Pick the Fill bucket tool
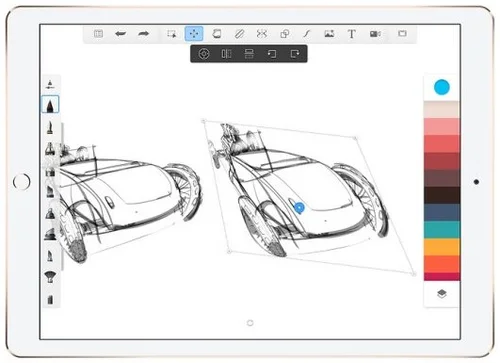This screenshot has width=500, height=363. point(217,34)
